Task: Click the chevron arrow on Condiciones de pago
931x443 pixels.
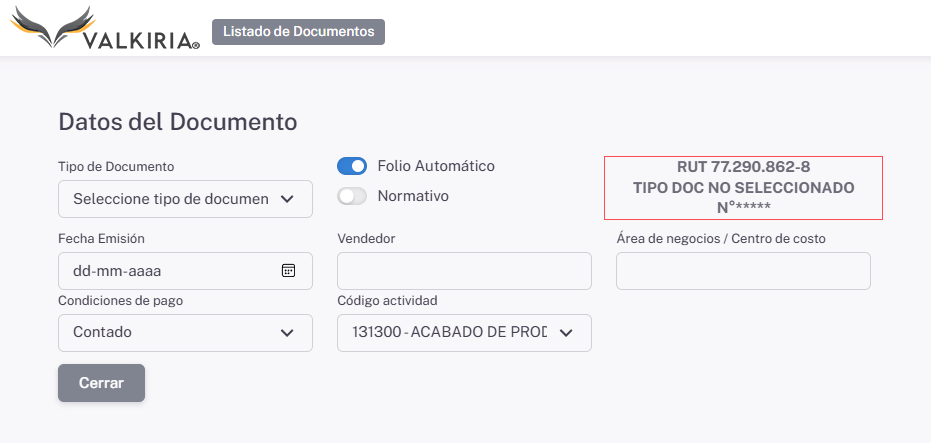Action: 287,333
